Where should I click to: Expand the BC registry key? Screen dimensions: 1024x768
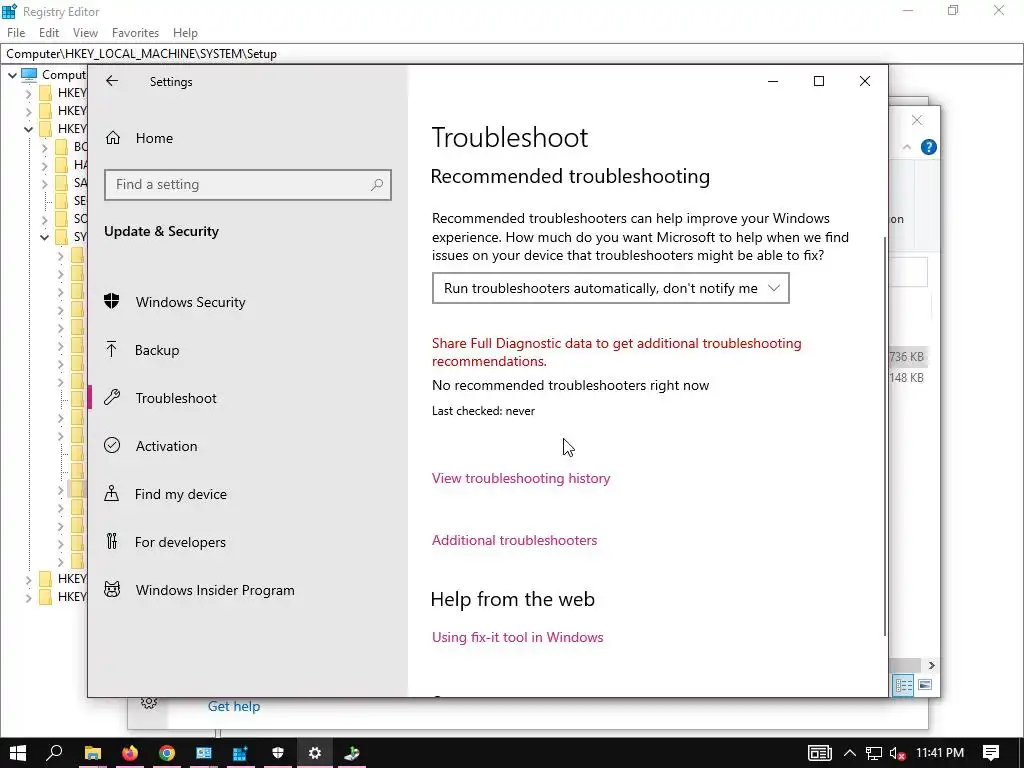coord(44,147)
